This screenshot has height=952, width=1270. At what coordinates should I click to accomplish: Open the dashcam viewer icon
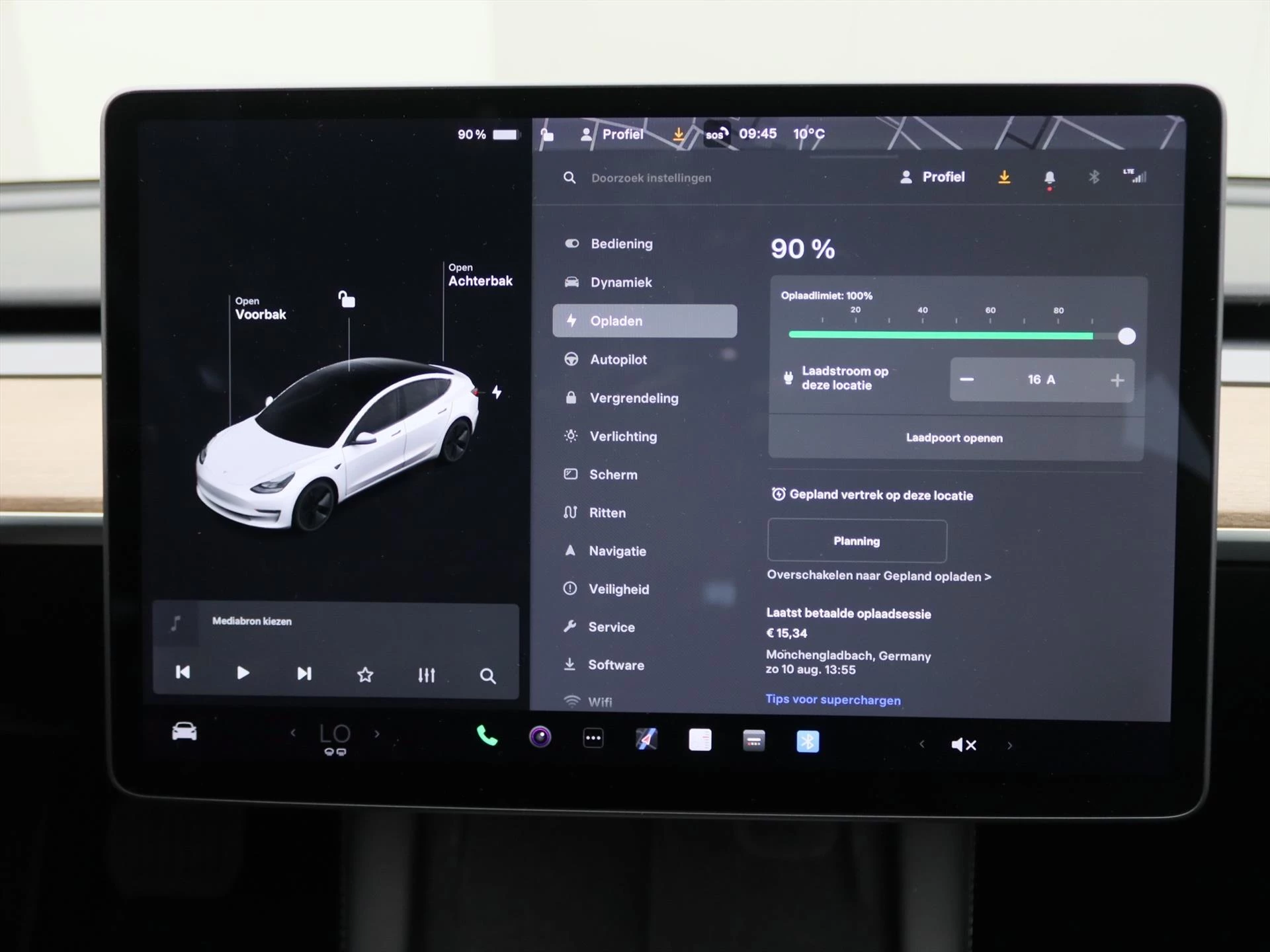[x=540, y=737]
